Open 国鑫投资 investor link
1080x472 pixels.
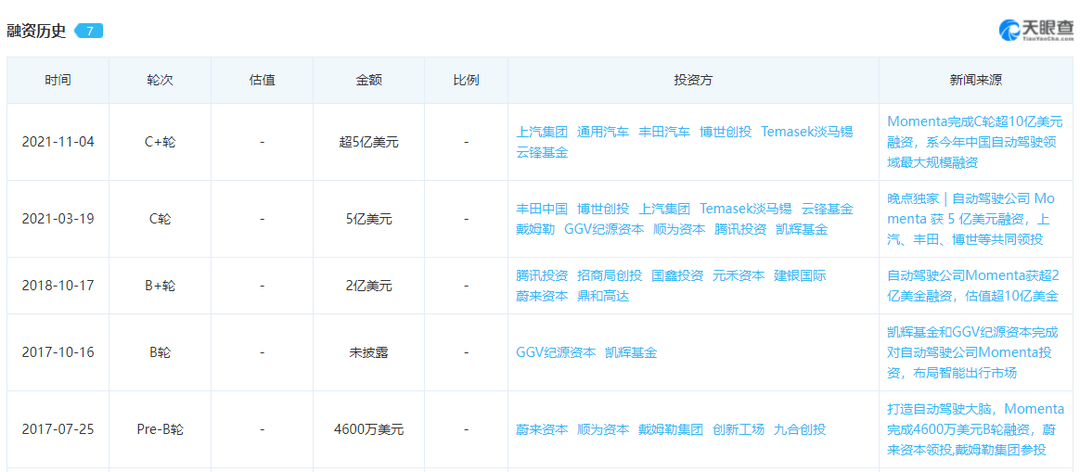(x=678, y=275)
